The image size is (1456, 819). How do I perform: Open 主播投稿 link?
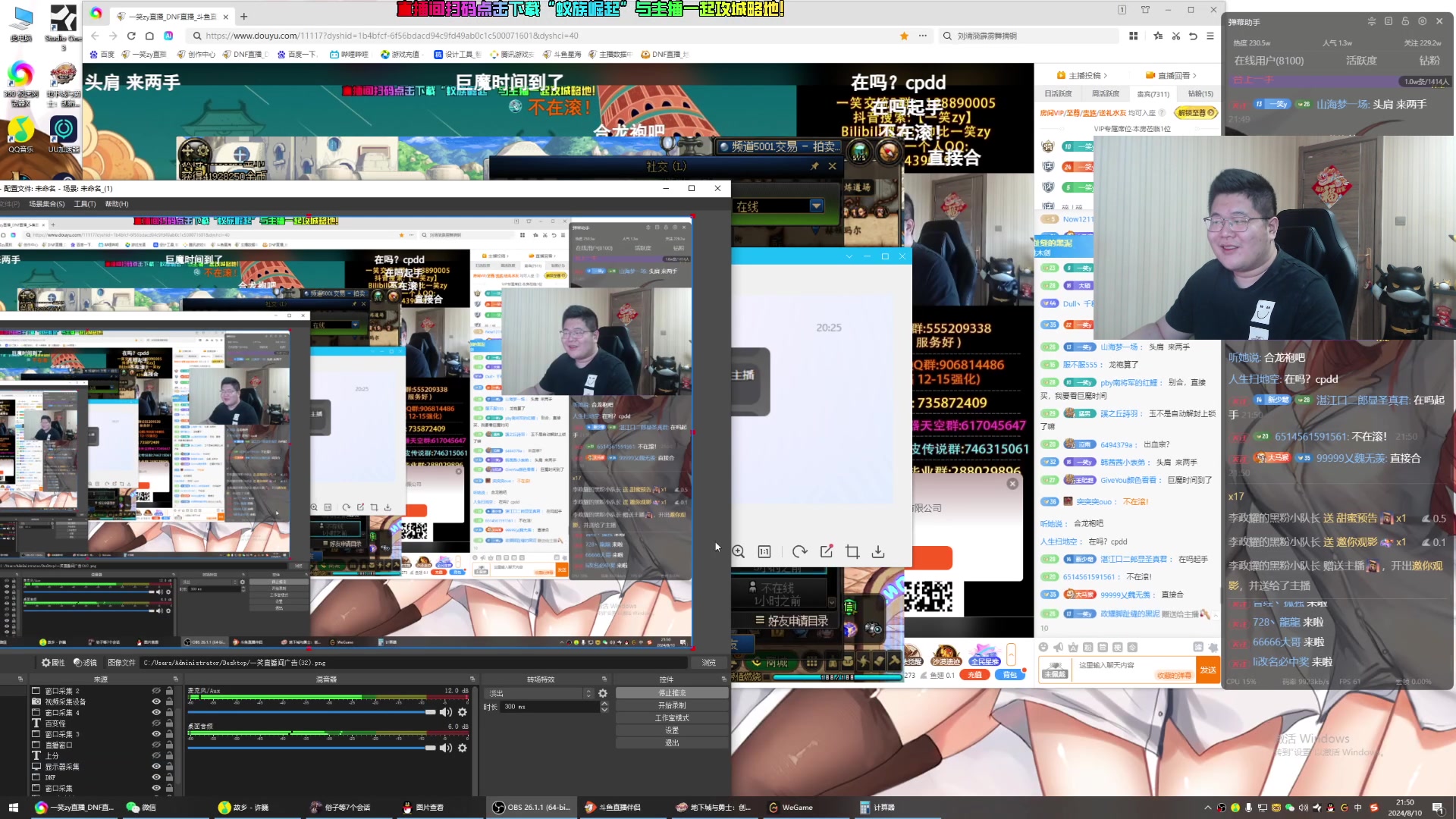pyautogui.click(x=1082, y=75)
